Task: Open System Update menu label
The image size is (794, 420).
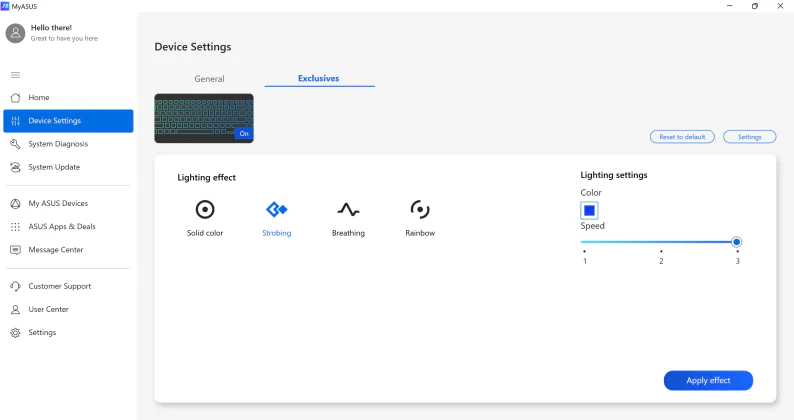Action: (x=54, y=167)
